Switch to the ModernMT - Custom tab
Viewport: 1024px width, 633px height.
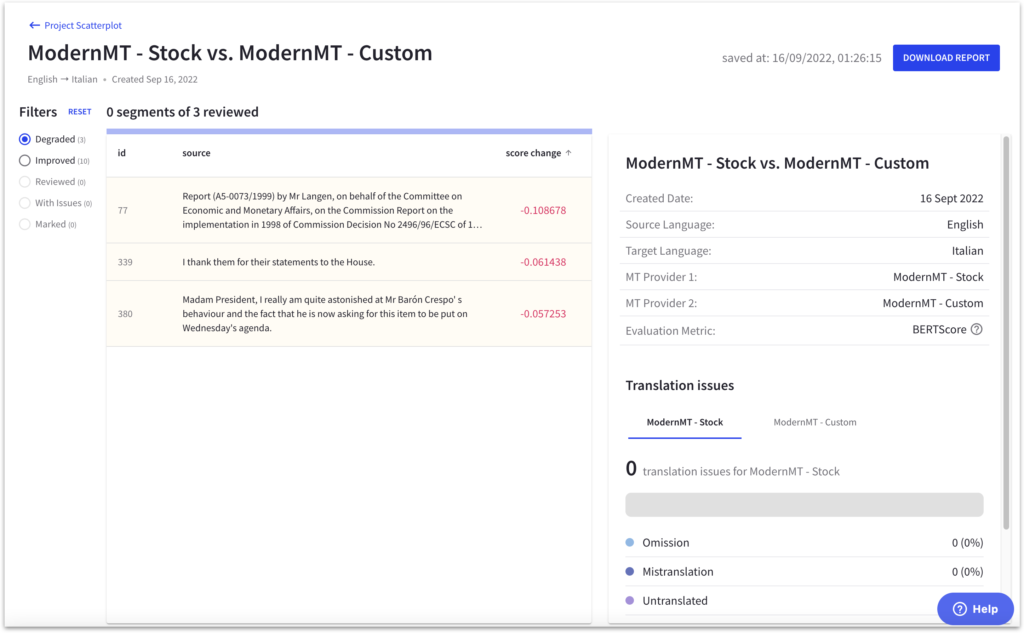pos(814,422)
